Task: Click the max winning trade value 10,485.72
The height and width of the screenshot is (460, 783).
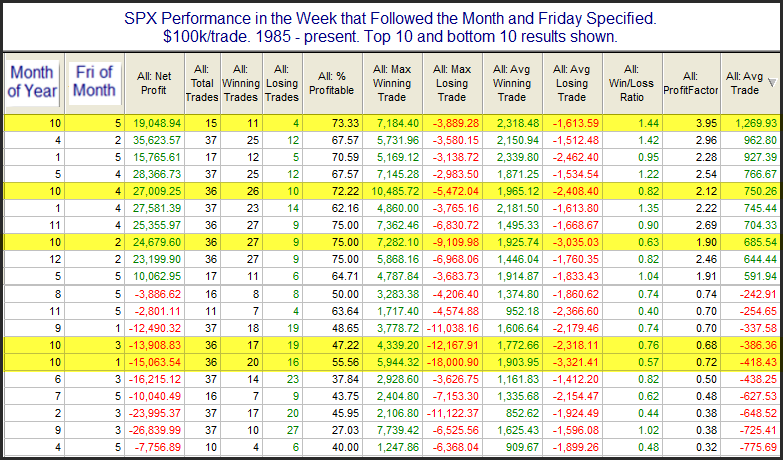Action: pos(394,191)
